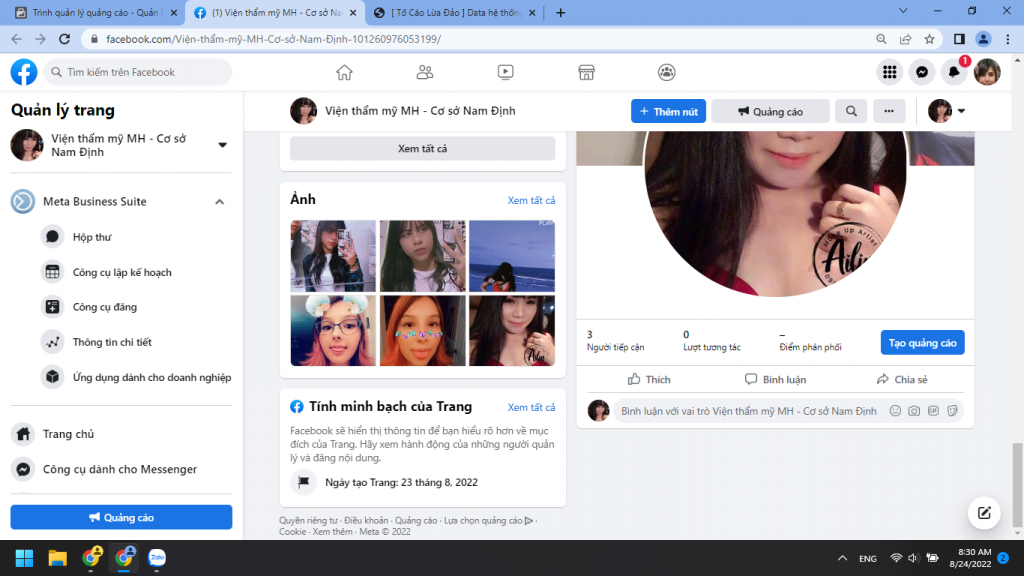Collapse the Meta Business Suite section
This screenshot has height=576, width=1024.
[219, 202]
